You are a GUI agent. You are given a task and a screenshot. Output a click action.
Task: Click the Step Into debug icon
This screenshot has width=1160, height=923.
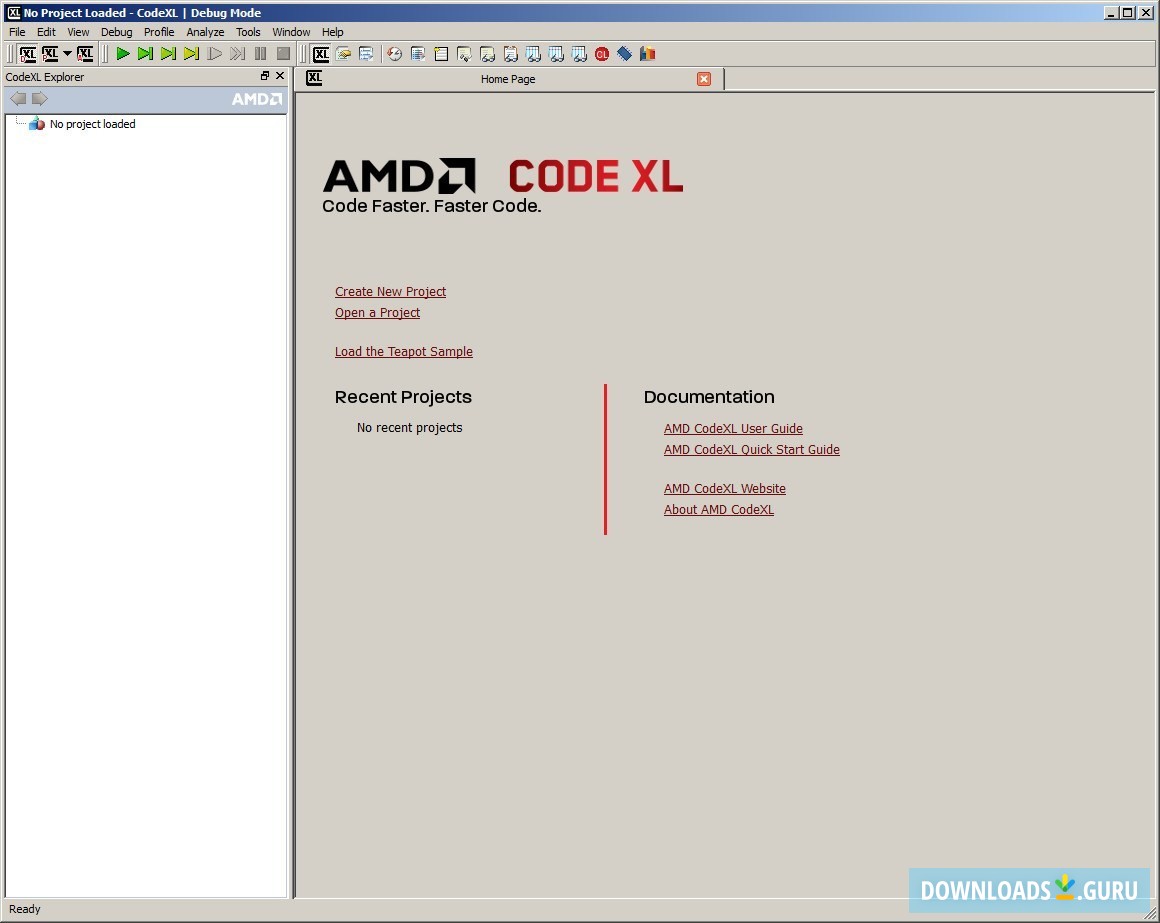click(x=167, y=53)
